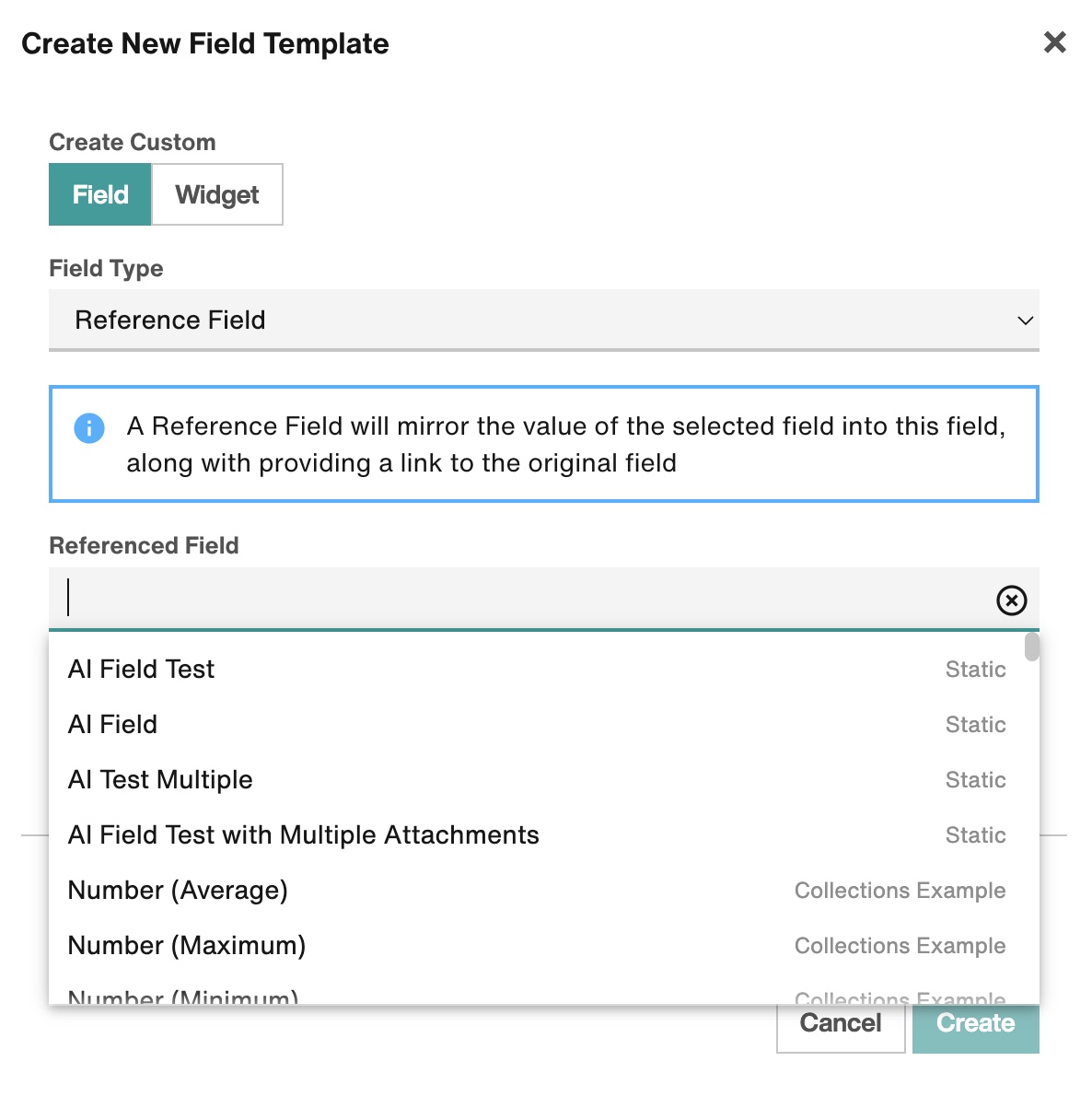Close the Create New Field Template dialog
Screen dimensions: 1092x1096
tap(1054, 42)
